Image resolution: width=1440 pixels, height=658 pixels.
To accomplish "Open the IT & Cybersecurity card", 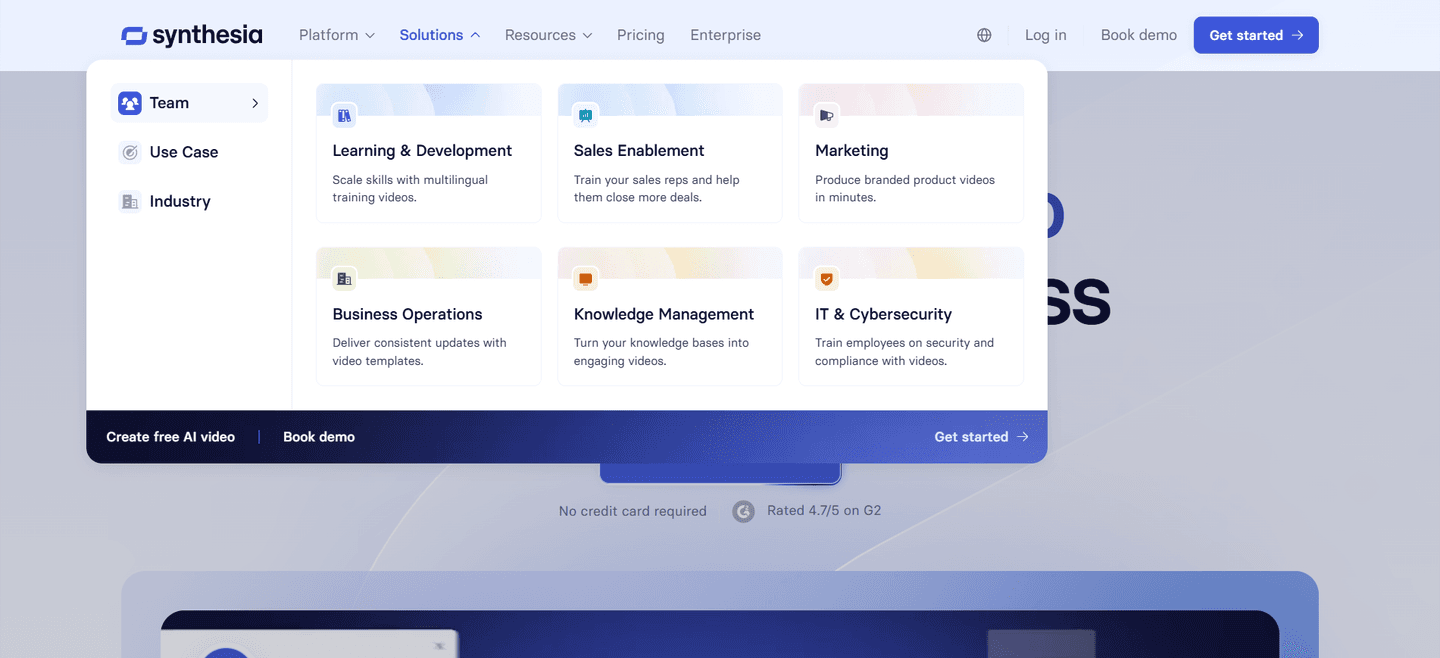I will point(911,316).
